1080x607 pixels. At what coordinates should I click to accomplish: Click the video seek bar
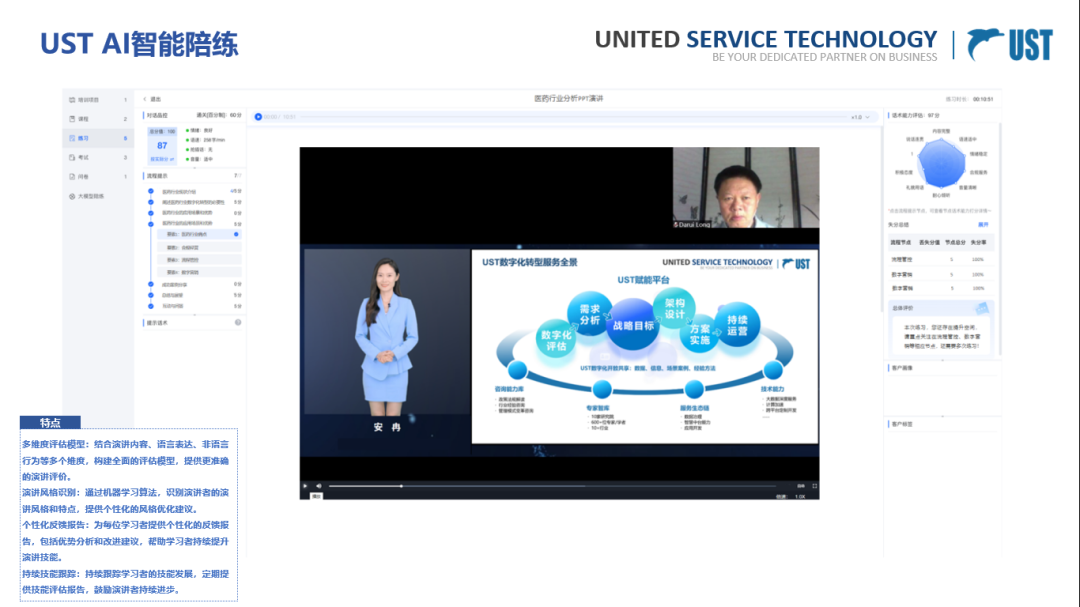pos(552,486)
